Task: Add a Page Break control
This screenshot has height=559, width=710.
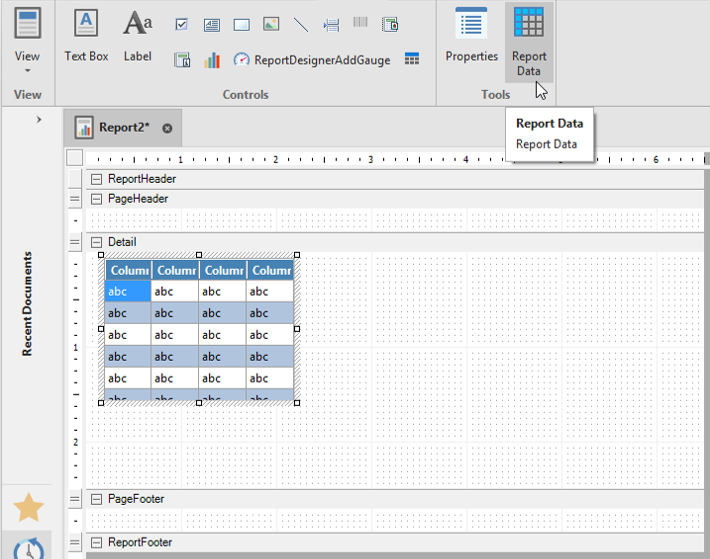Action: pos(331,24)
